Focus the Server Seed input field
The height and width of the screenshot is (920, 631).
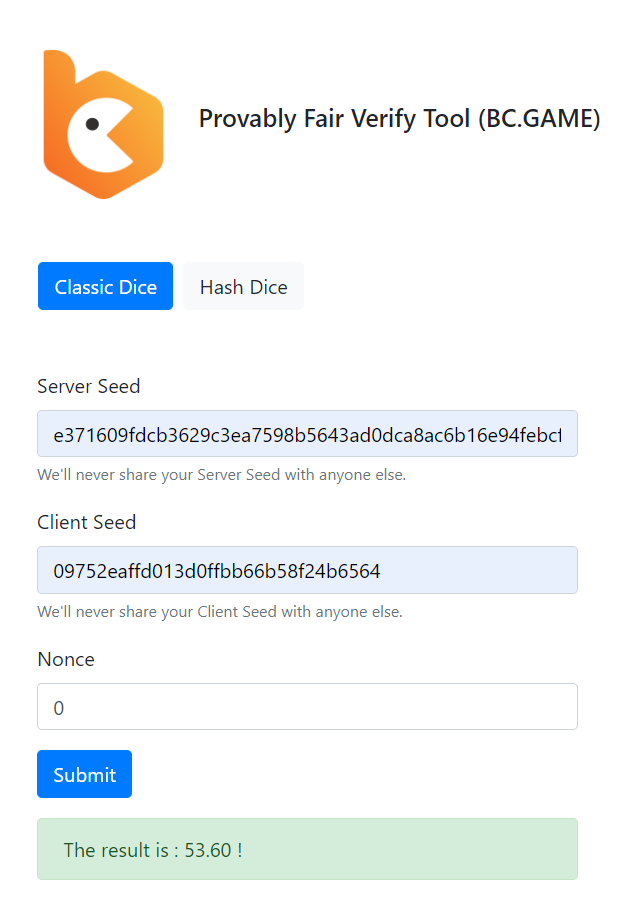pos(307,434)
